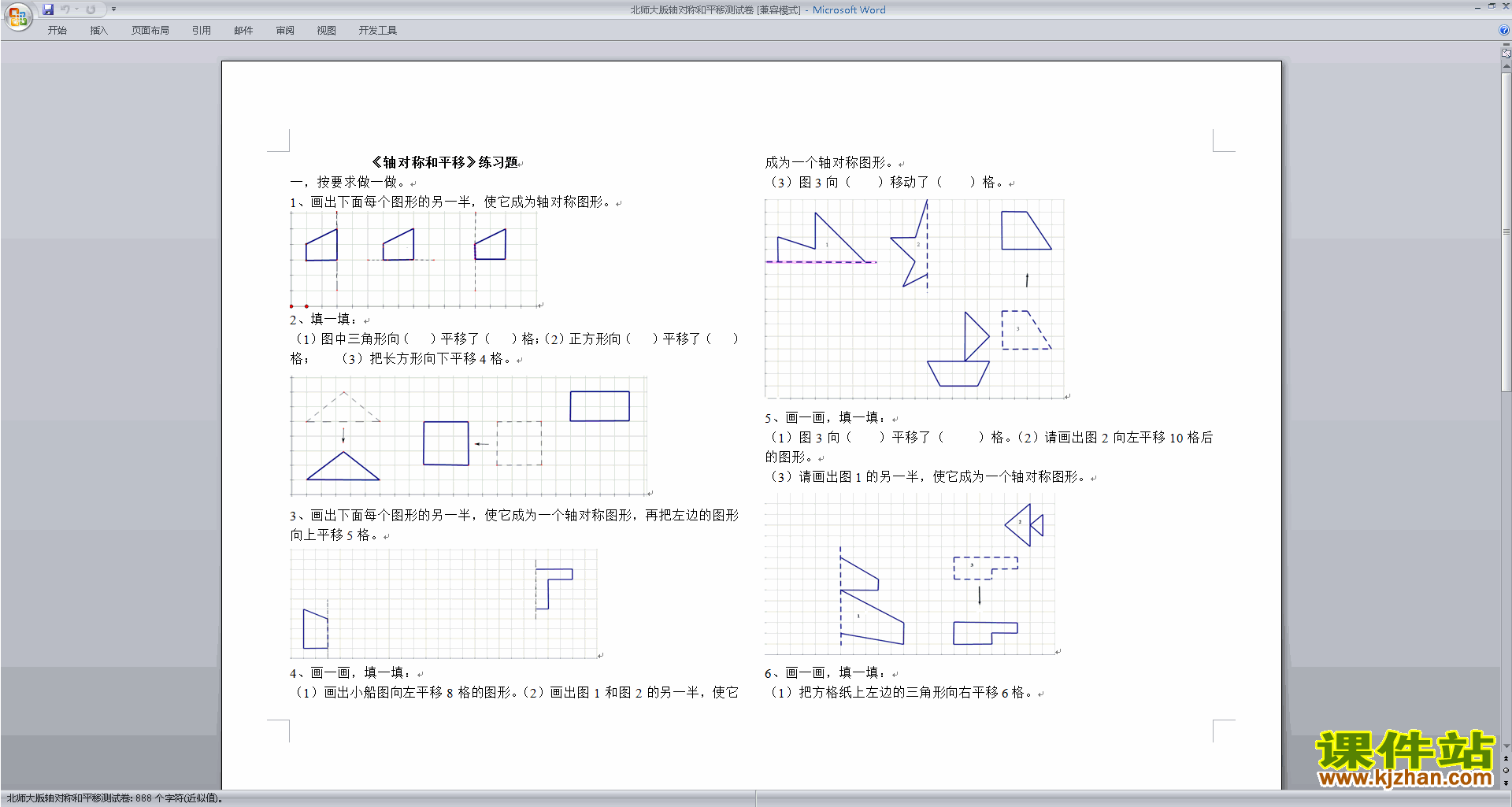This screenshot has width=1512, height=807.
Task: Click the text 请画出图2向左平移10格后
Action: tap(1128, 437)
